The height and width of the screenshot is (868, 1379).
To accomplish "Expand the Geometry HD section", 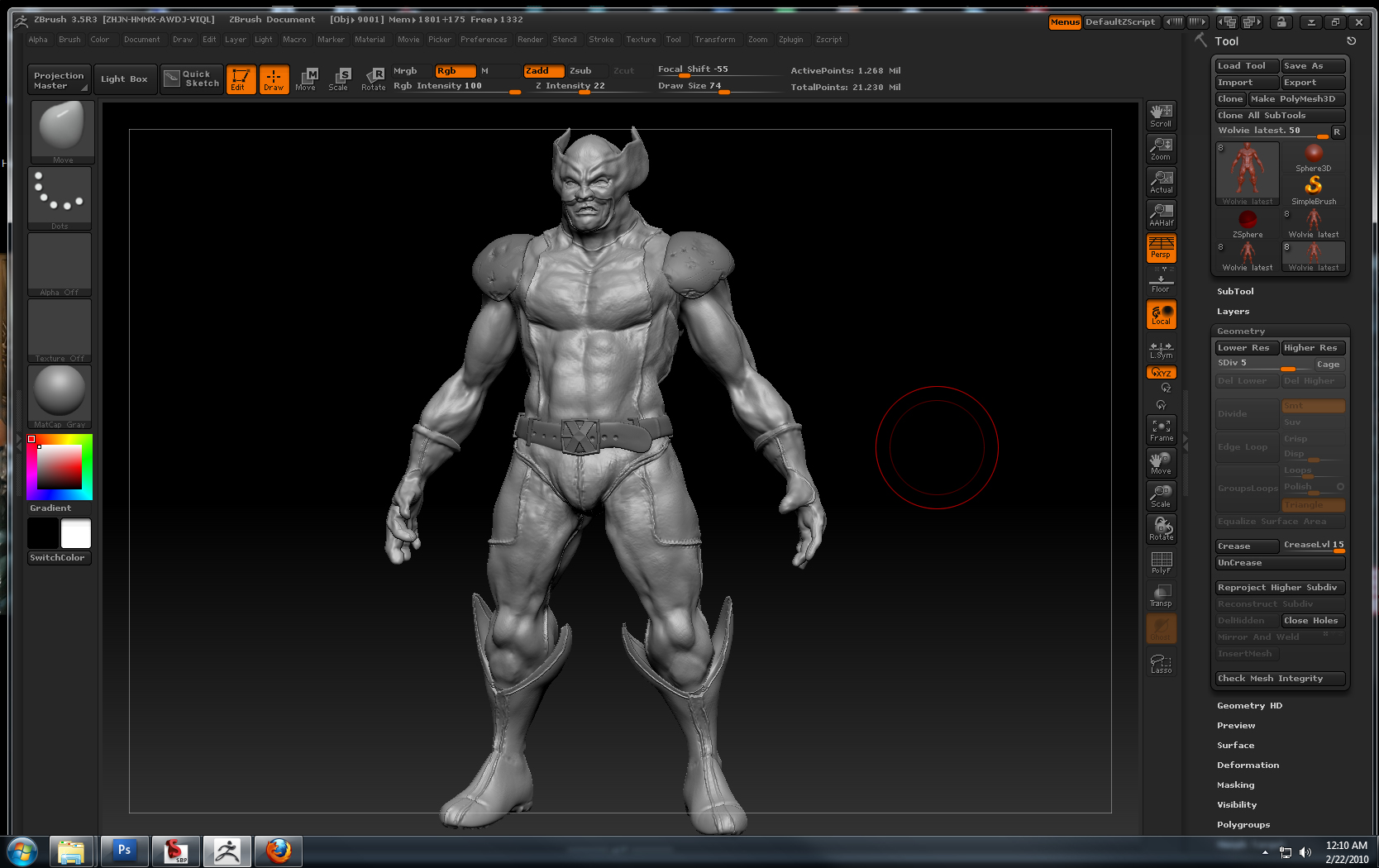I will pyautogui.click(x=1249, y=706).
